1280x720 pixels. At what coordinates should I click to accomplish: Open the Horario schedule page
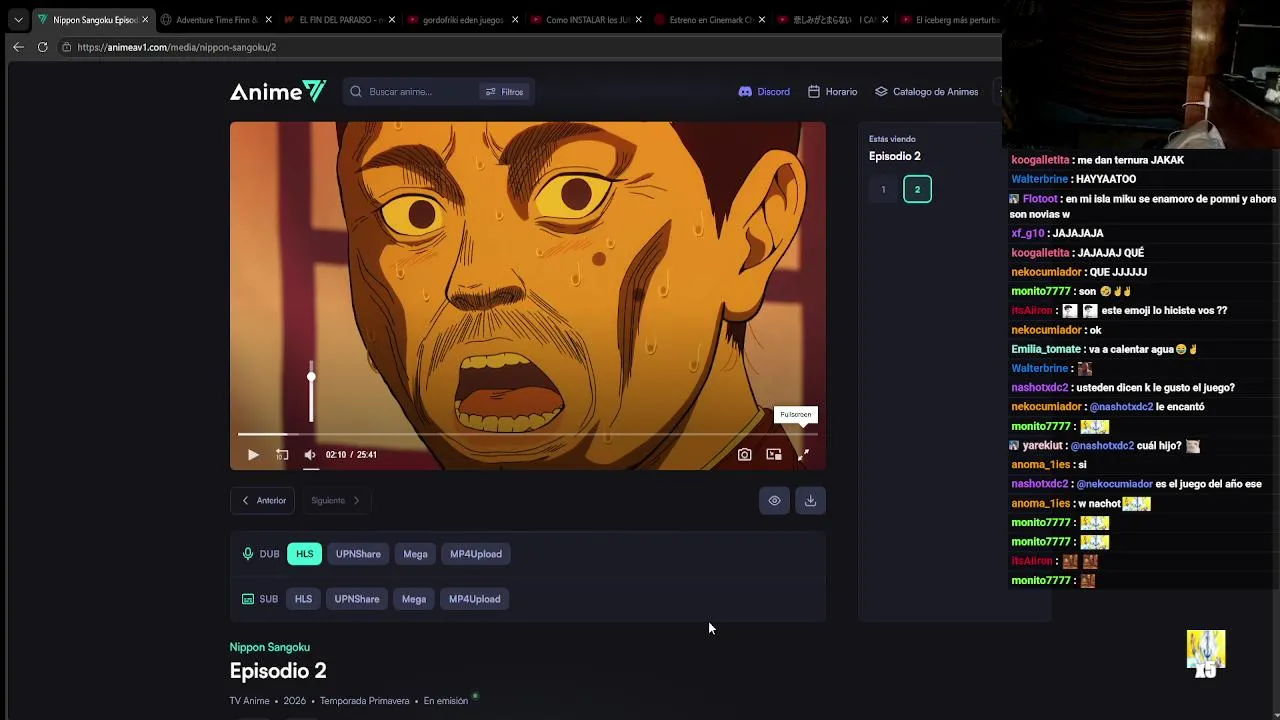tap(832, 92)
